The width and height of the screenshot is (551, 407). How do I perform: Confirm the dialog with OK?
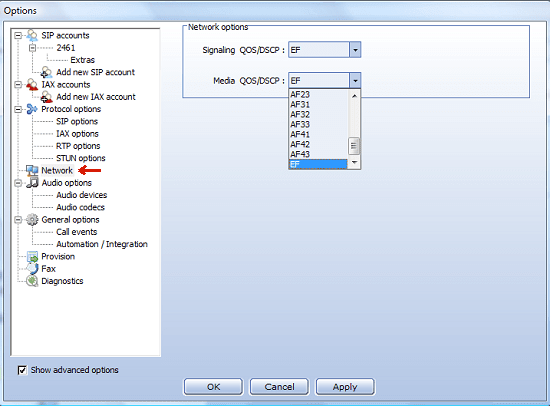[x=213, y=387]
